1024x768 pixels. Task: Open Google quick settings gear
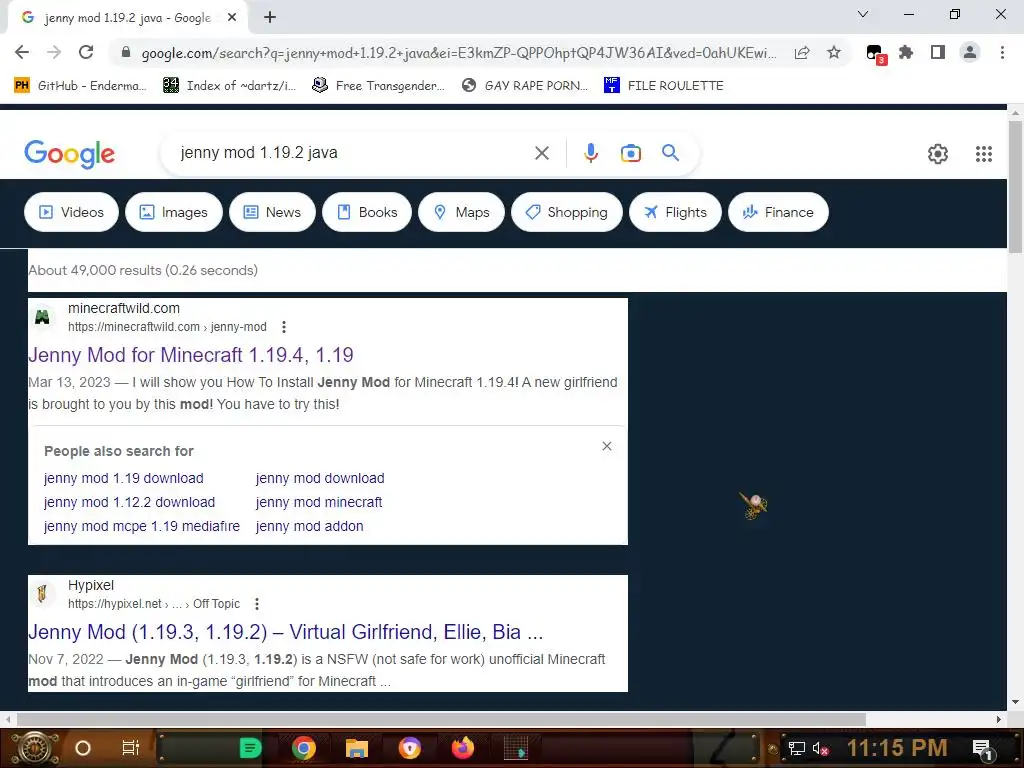coord(938,153)
